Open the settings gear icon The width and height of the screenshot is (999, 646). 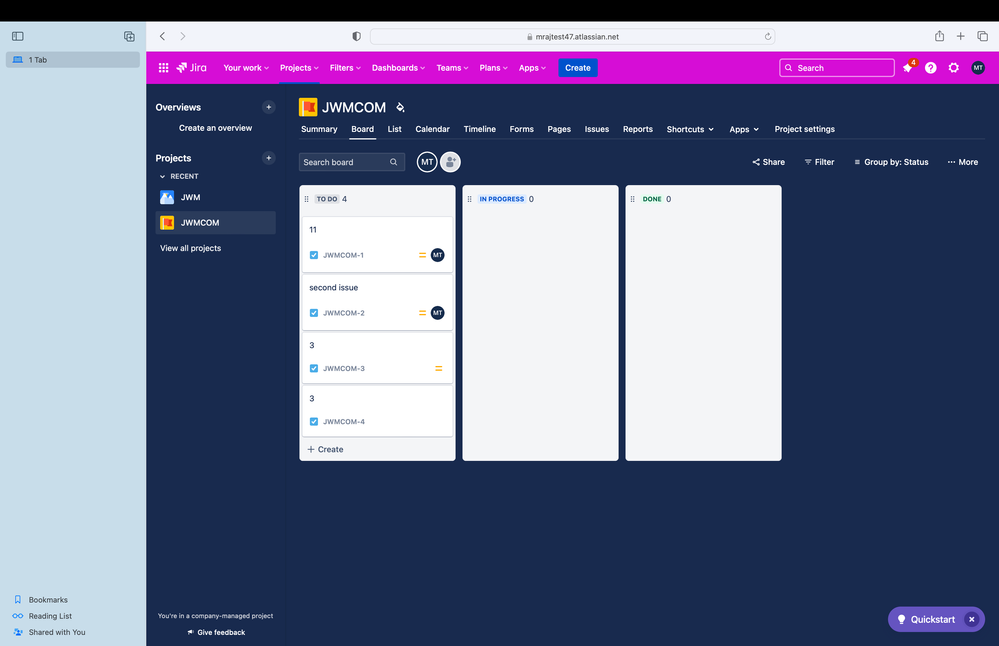click(x=954, y=68)
